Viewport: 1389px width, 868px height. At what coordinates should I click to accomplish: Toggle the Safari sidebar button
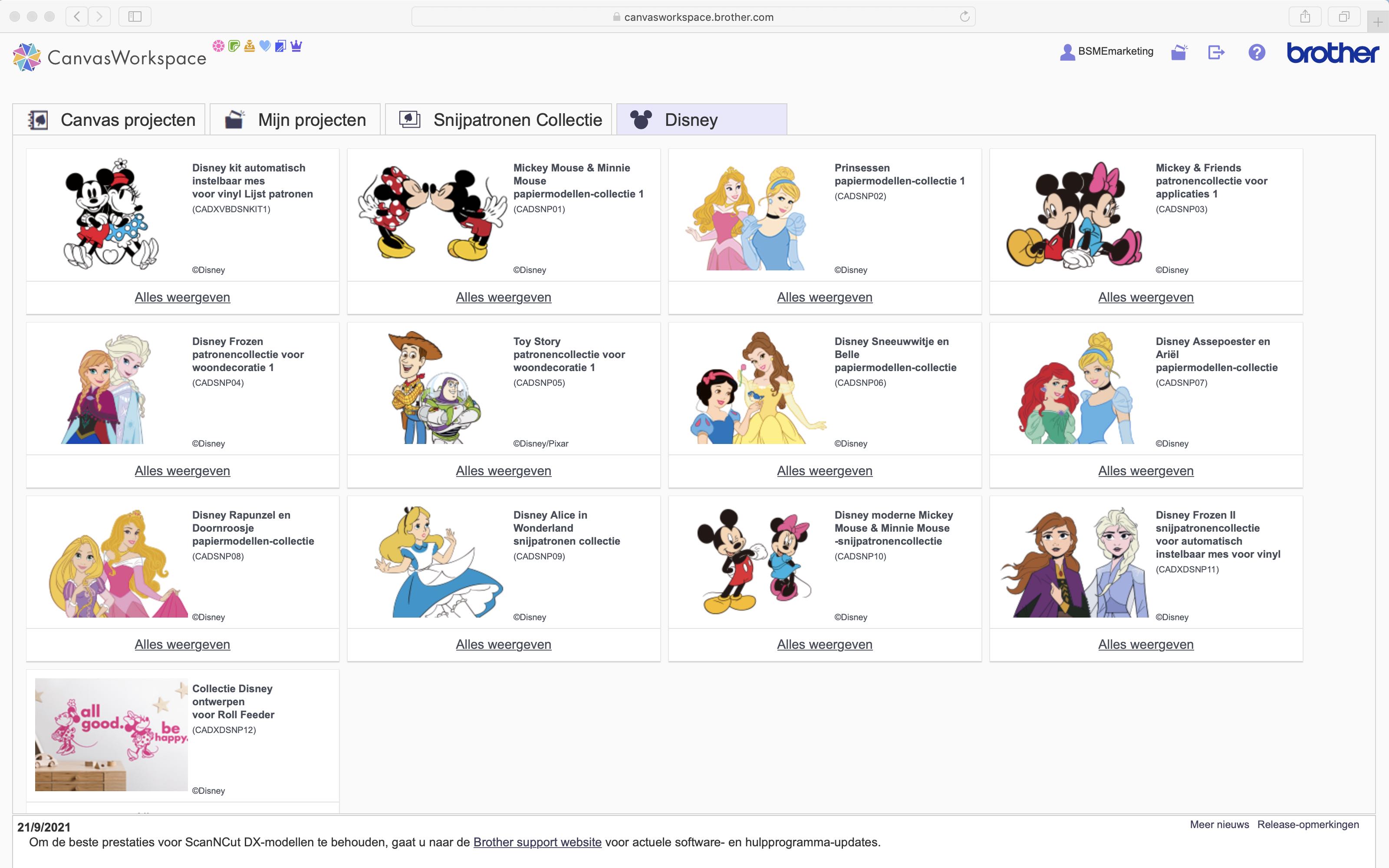click(x=135, y=16)
